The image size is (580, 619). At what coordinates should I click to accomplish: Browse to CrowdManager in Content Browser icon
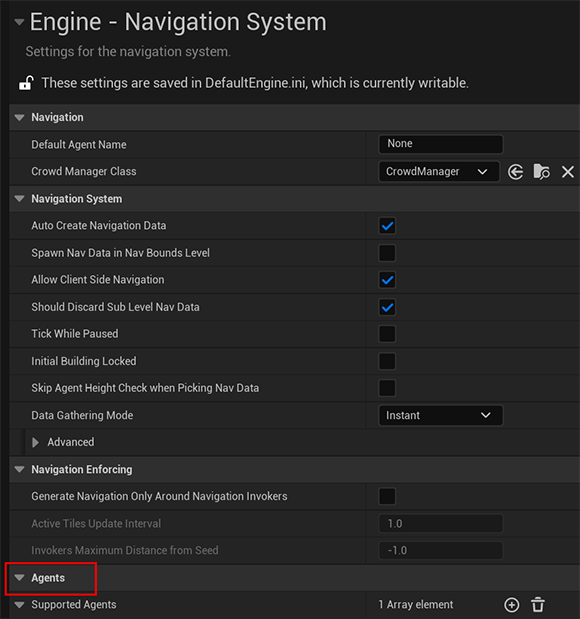541,172
